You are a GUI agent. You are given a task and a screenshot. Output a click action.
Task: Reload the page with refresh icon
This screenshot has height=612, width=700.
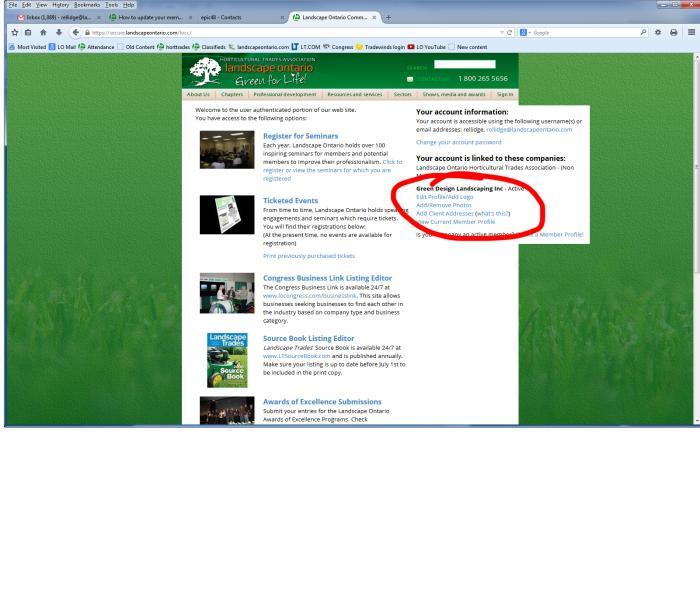point(511,32)
